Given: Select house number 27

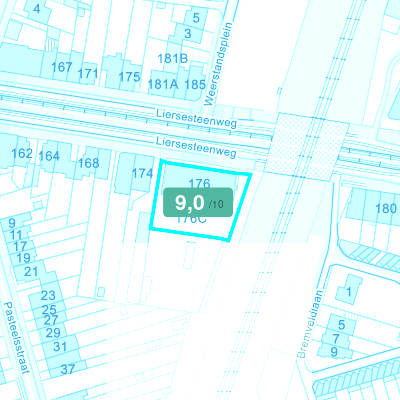Looking at the screenshot, I should click(x=51, y=320).
